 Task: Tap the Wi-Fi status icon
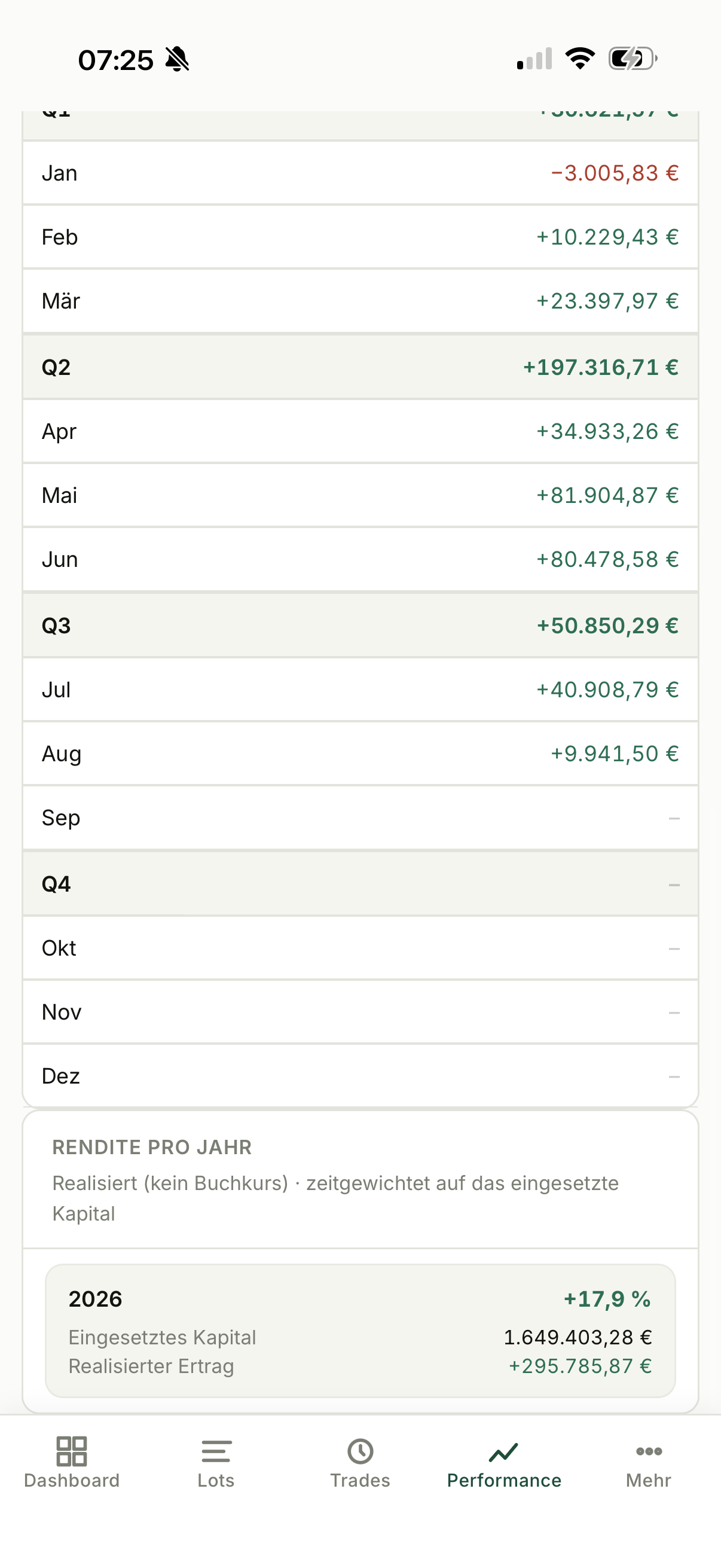pyautogui.click(x=580, y=59)
